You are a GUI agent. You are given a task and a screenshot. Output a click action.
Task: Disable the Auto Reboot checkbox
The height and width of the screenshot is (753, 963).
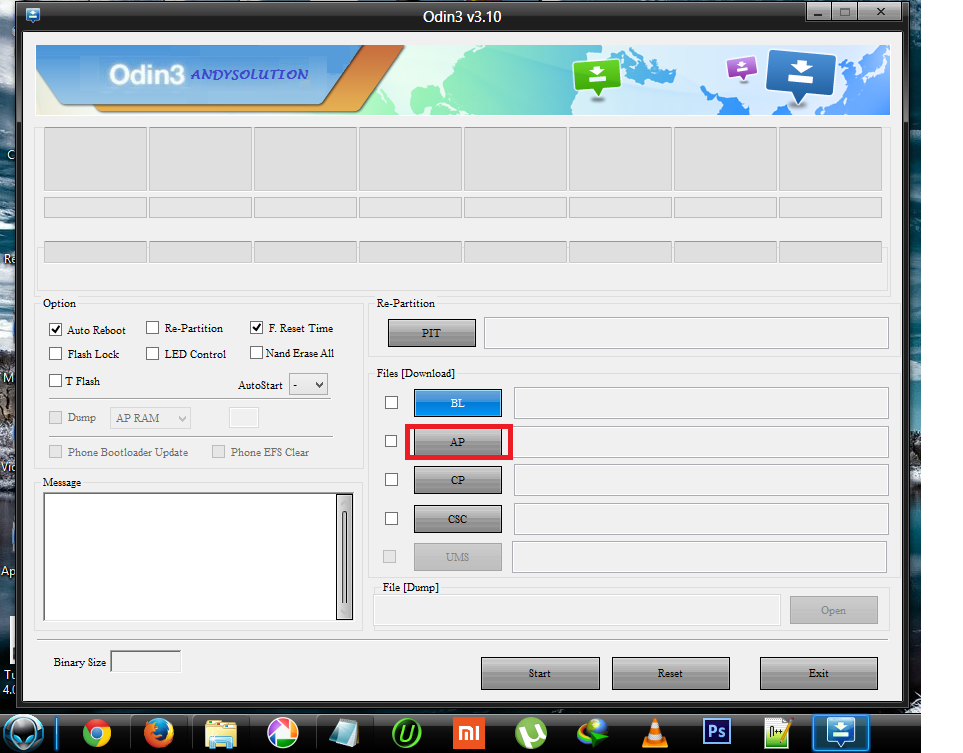(56, 329)
